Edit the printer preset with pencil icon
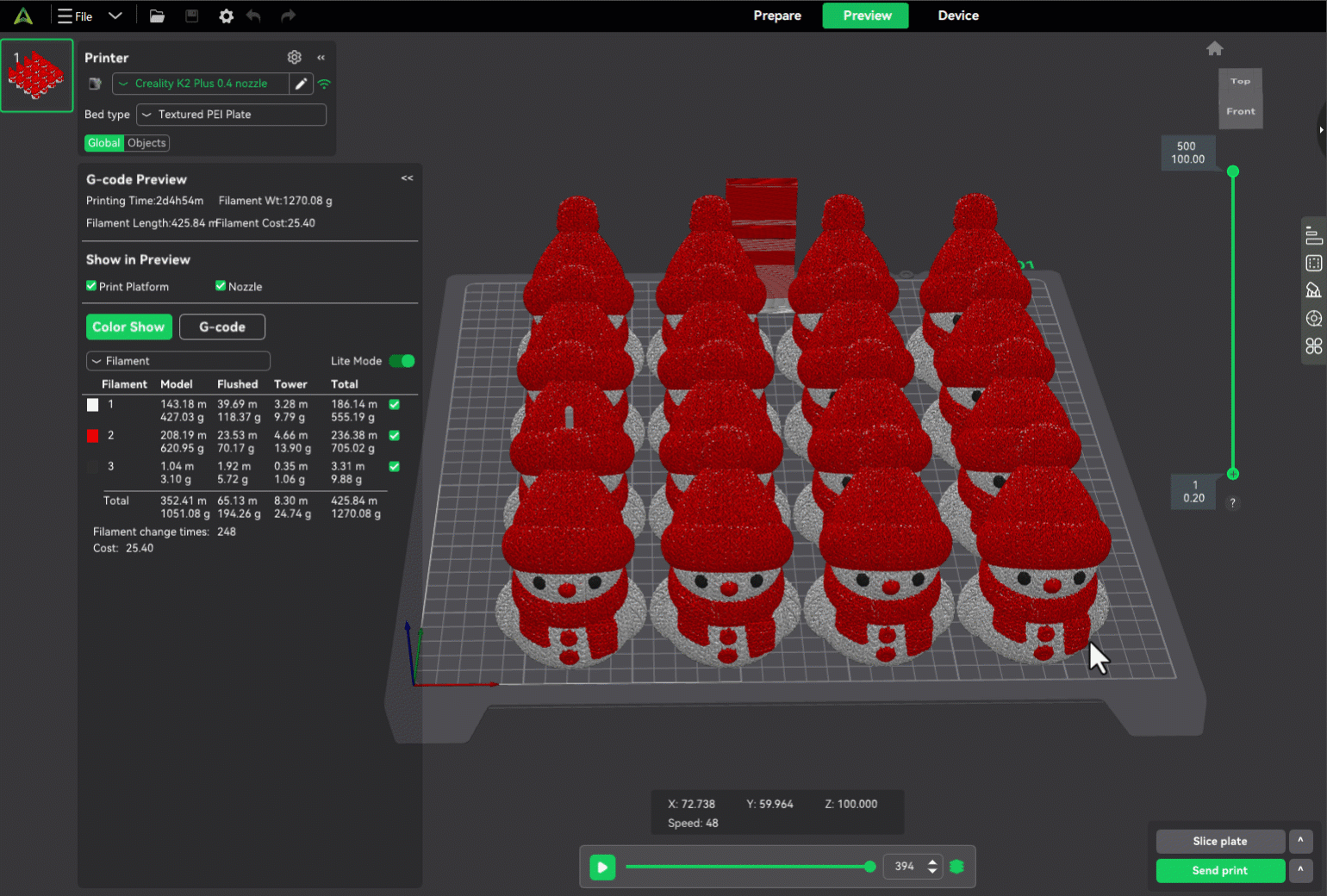This screenshot has height=896, width=1327. pyautogui.click(x=301, y=84)
